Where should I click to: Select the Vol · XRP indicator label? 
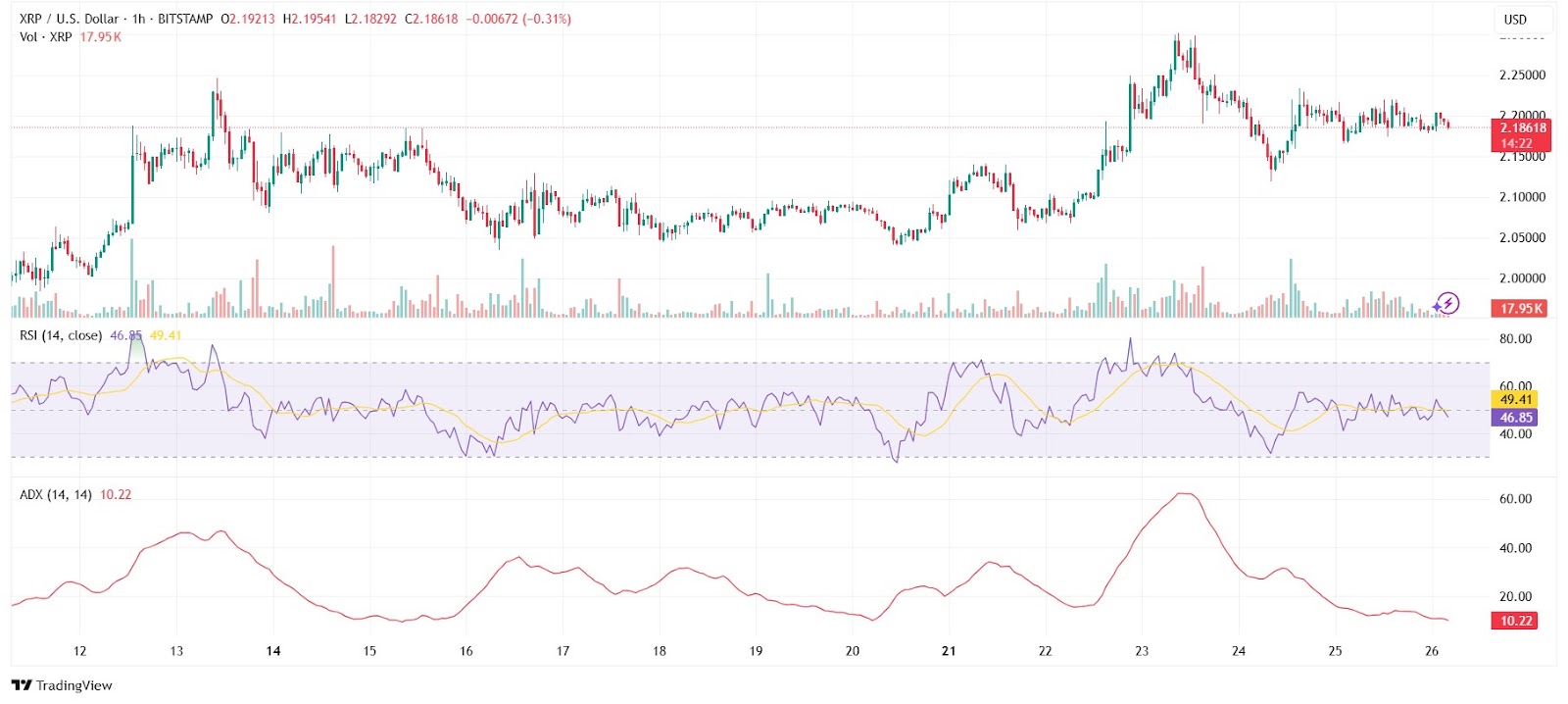[x=45, y=37]
